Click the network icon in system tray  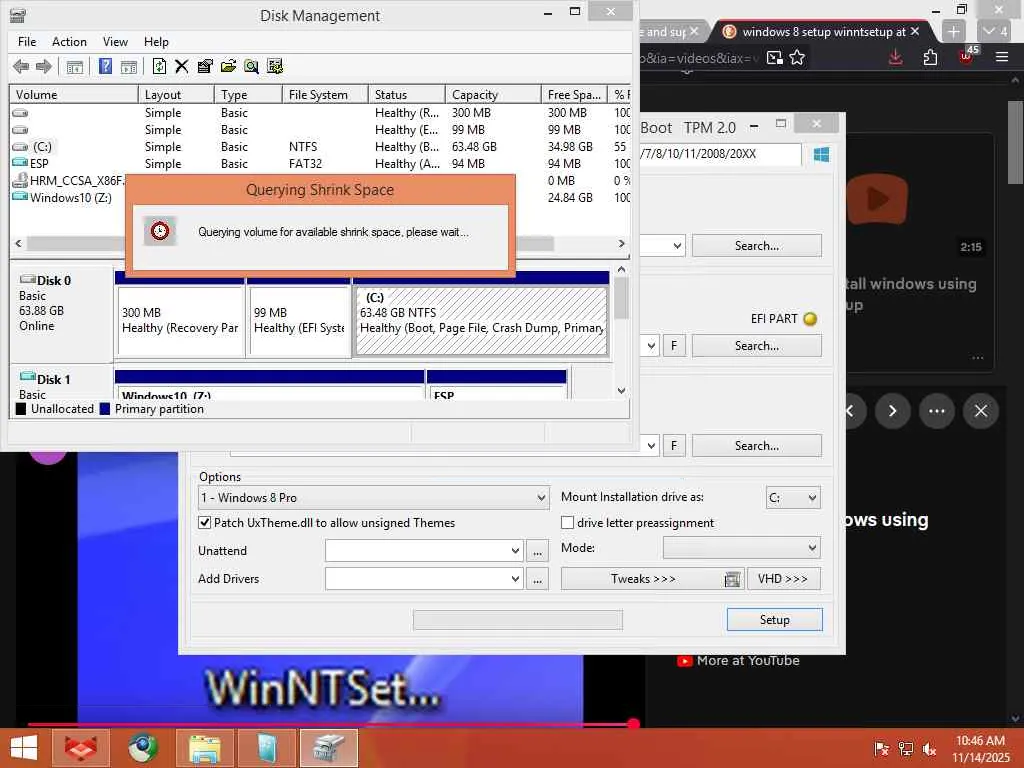[x=906, y=748]
